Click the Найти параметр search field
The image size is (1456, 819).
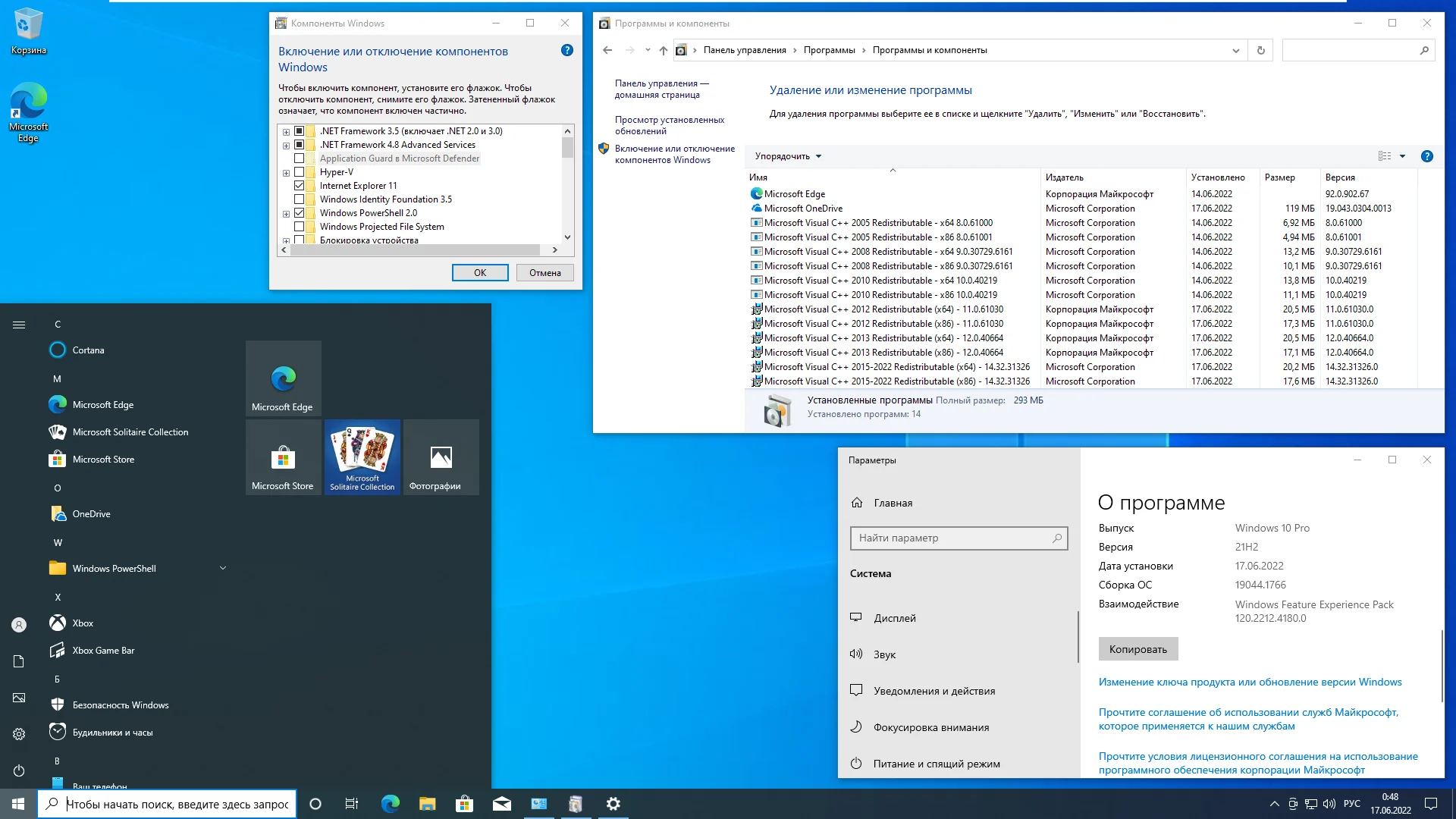click(x=952, y=538)
